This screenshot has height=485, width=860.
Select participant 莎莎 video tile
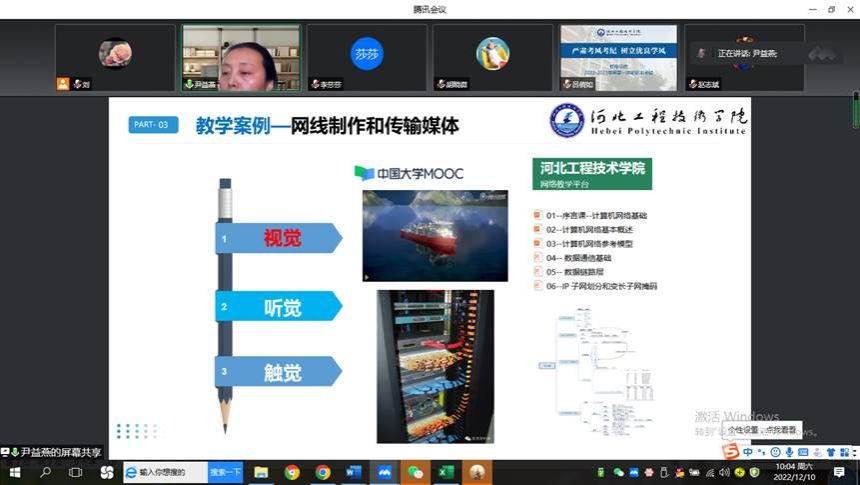tap(367, 56)
